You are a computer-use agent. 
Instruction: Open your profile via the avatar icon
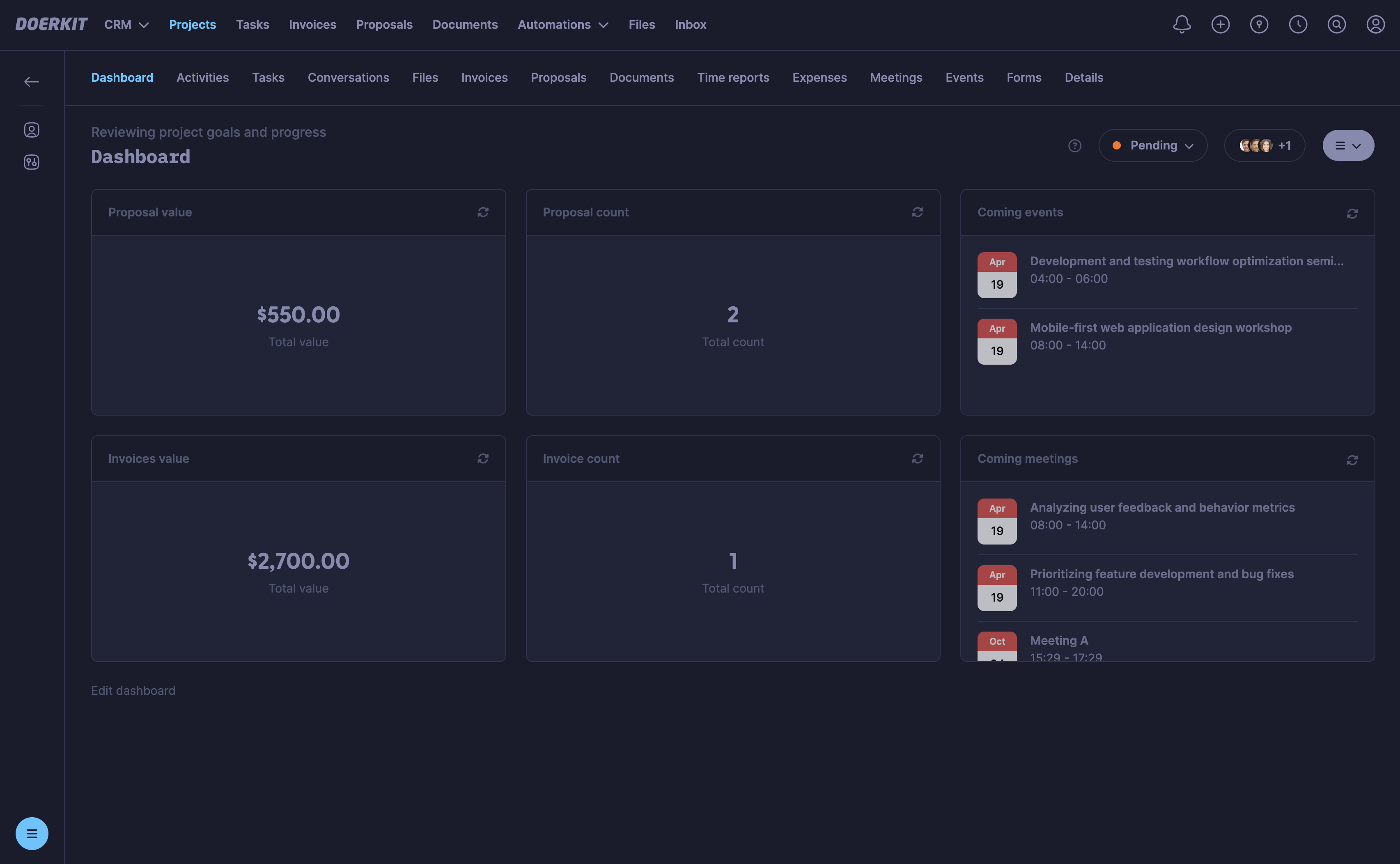pyautogui.click(x=1375, y=25)
